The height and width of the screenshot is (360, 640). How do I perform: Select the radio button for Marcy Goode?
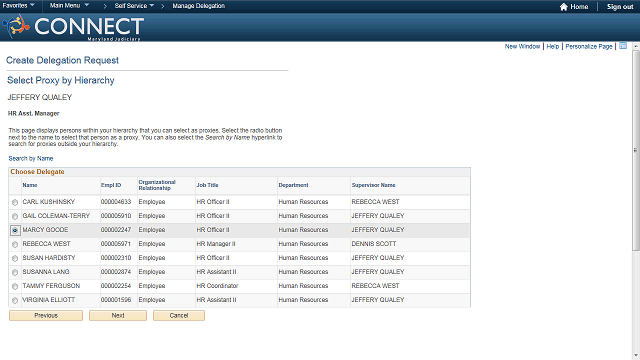(15, 231)
